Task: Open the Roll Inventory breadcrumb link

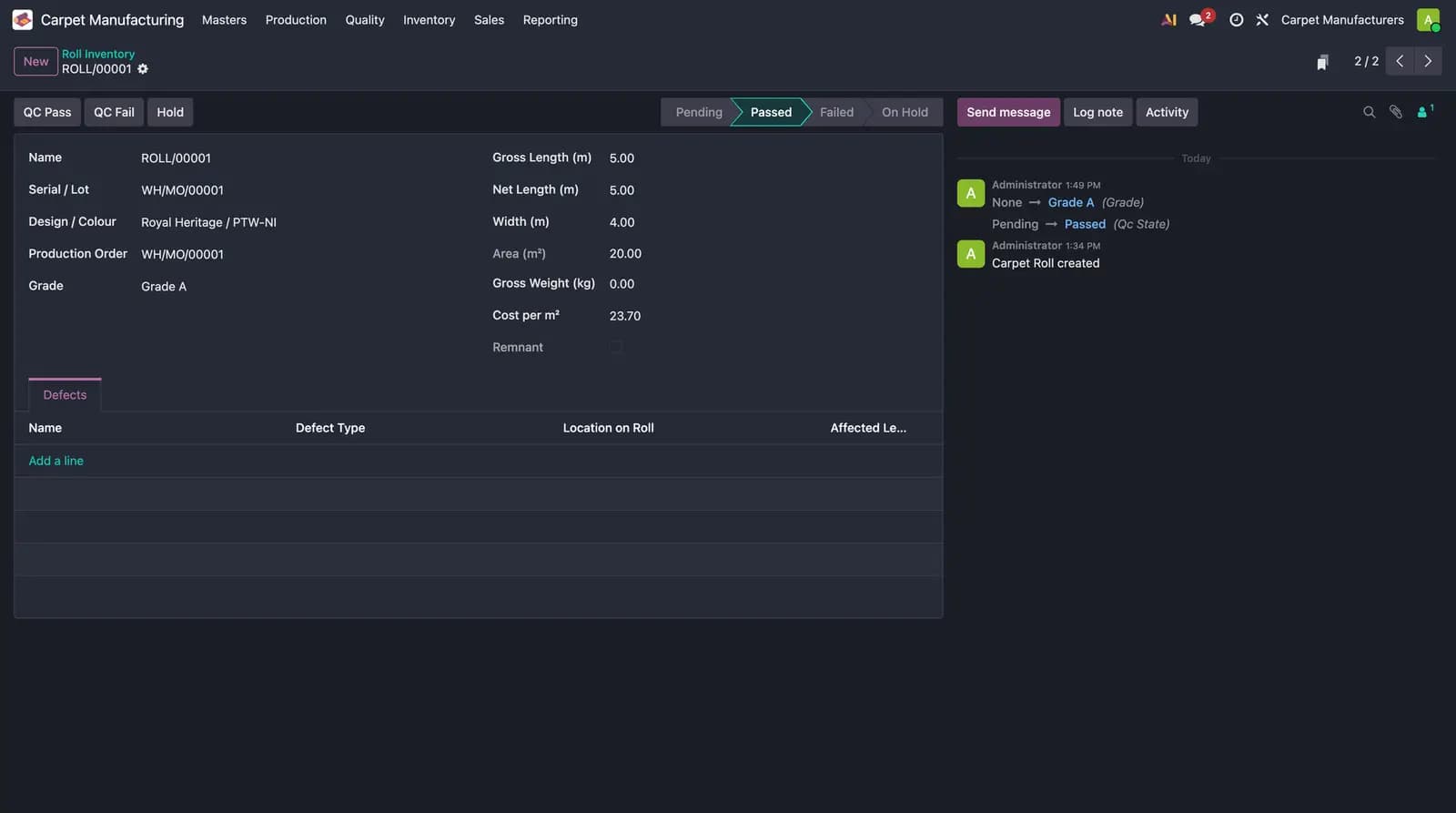Action: [98, 54]
